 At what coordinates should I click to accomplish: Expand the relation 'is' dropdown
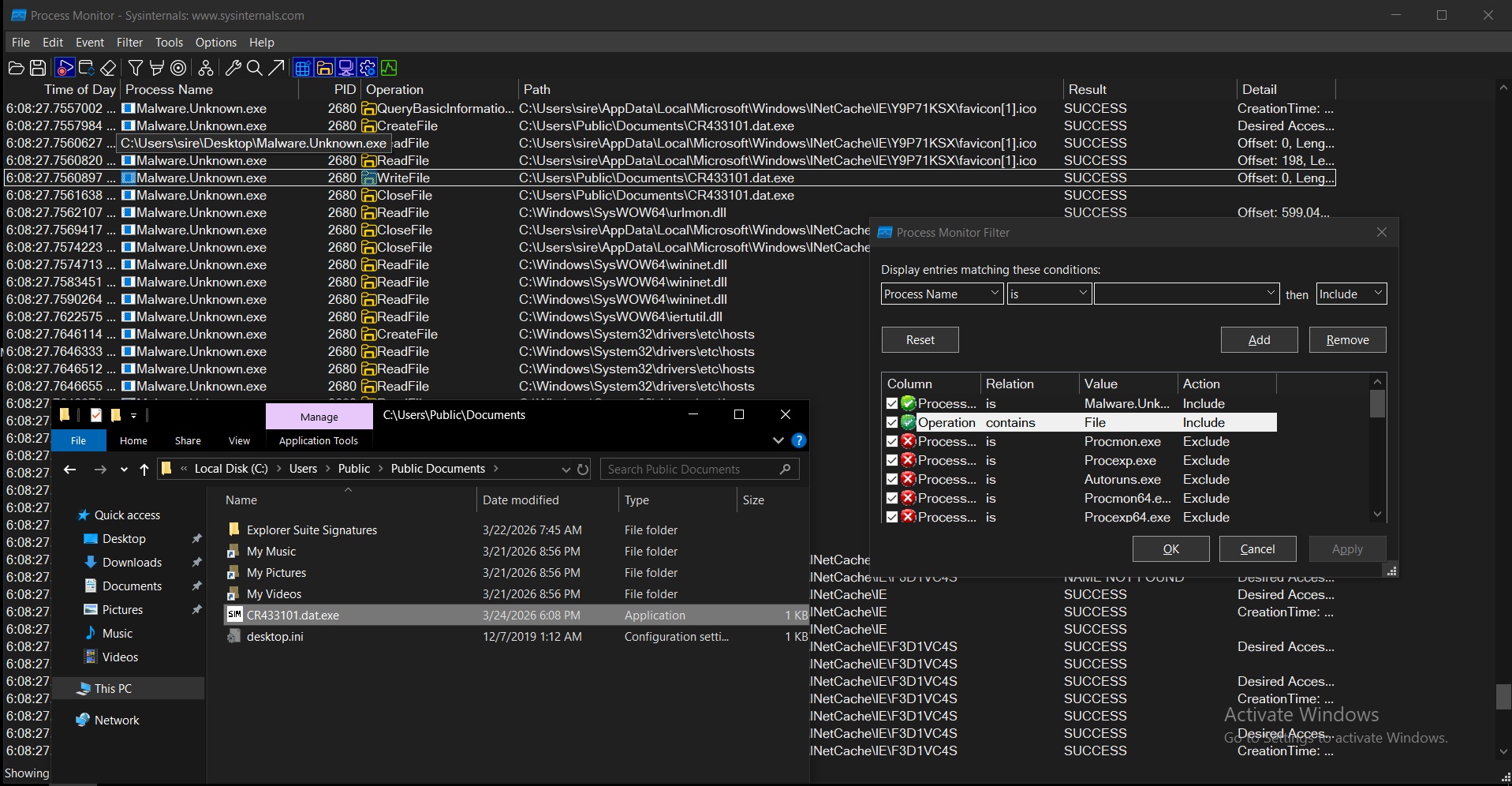pos(1049,294)
